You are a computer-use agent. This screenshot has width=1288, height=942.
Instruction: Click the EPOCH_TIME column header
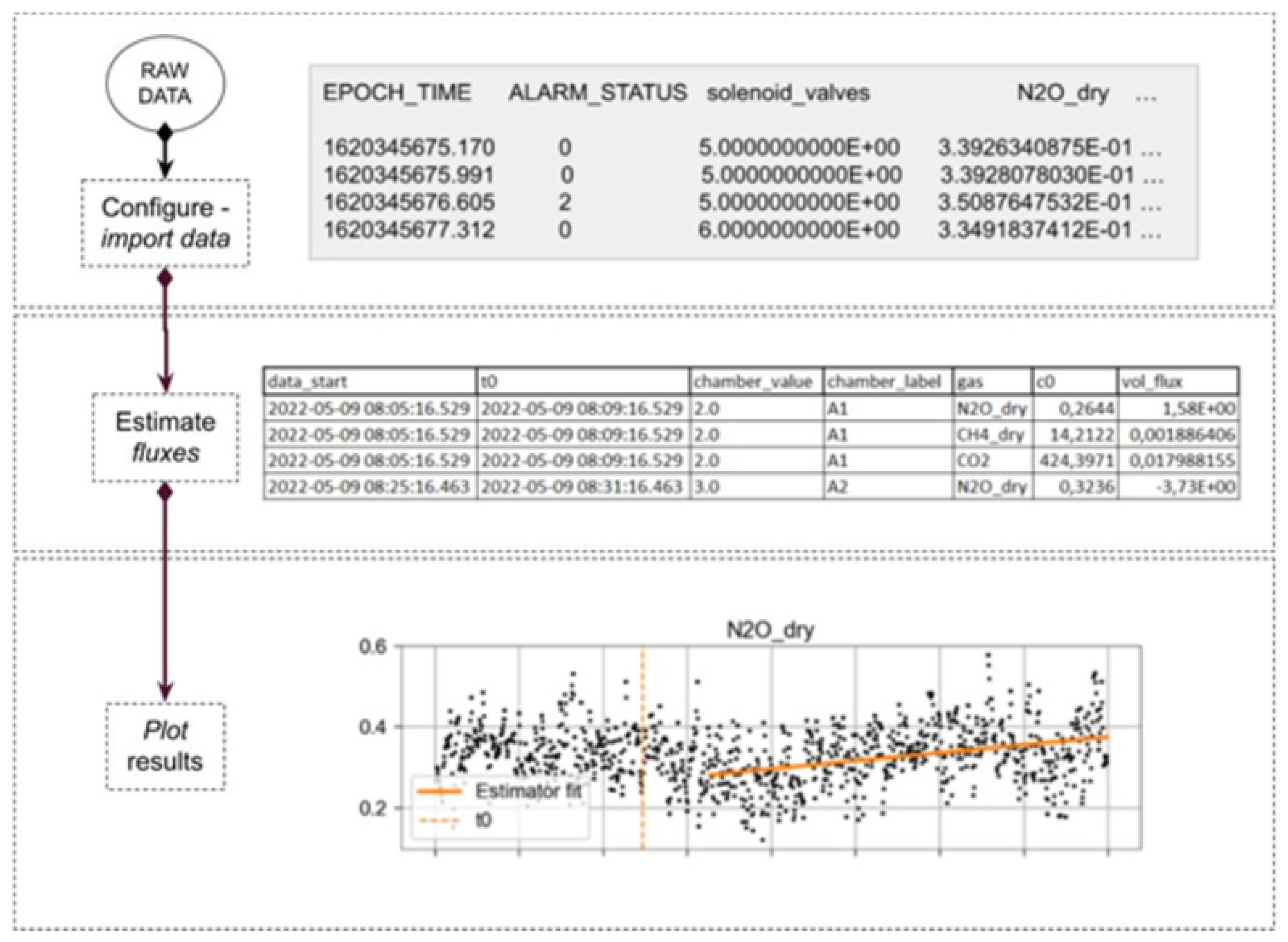397,92
